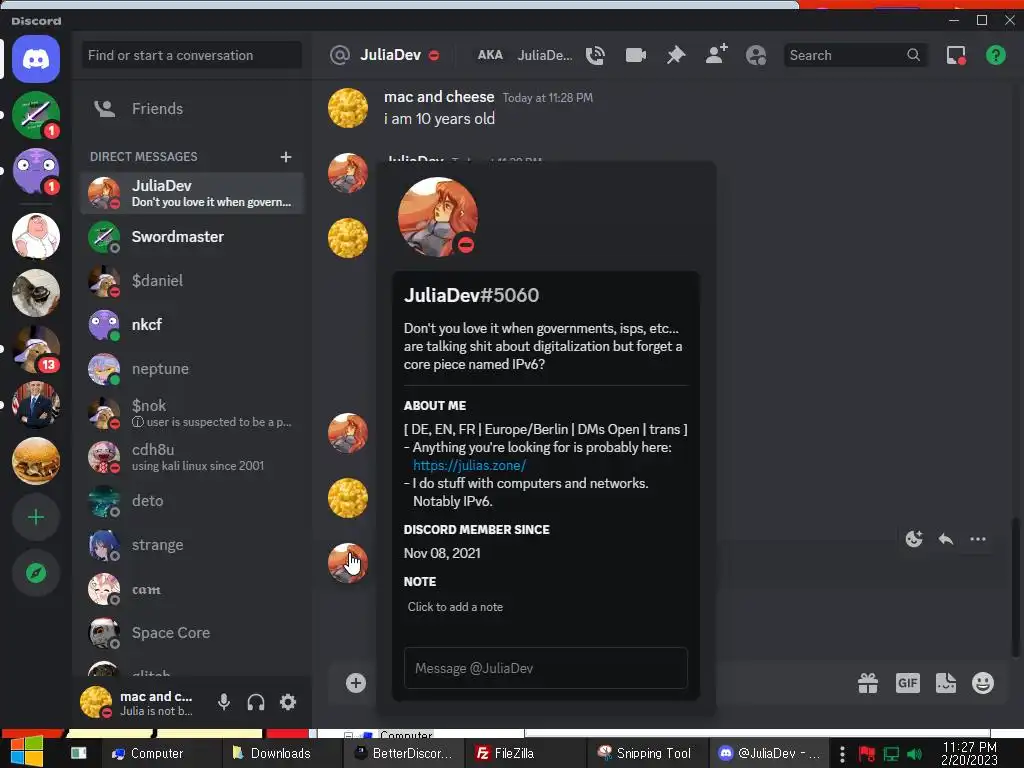Open the GIF picker
The width and height of the screenshot is (1024, 768).
coord(908,683)
